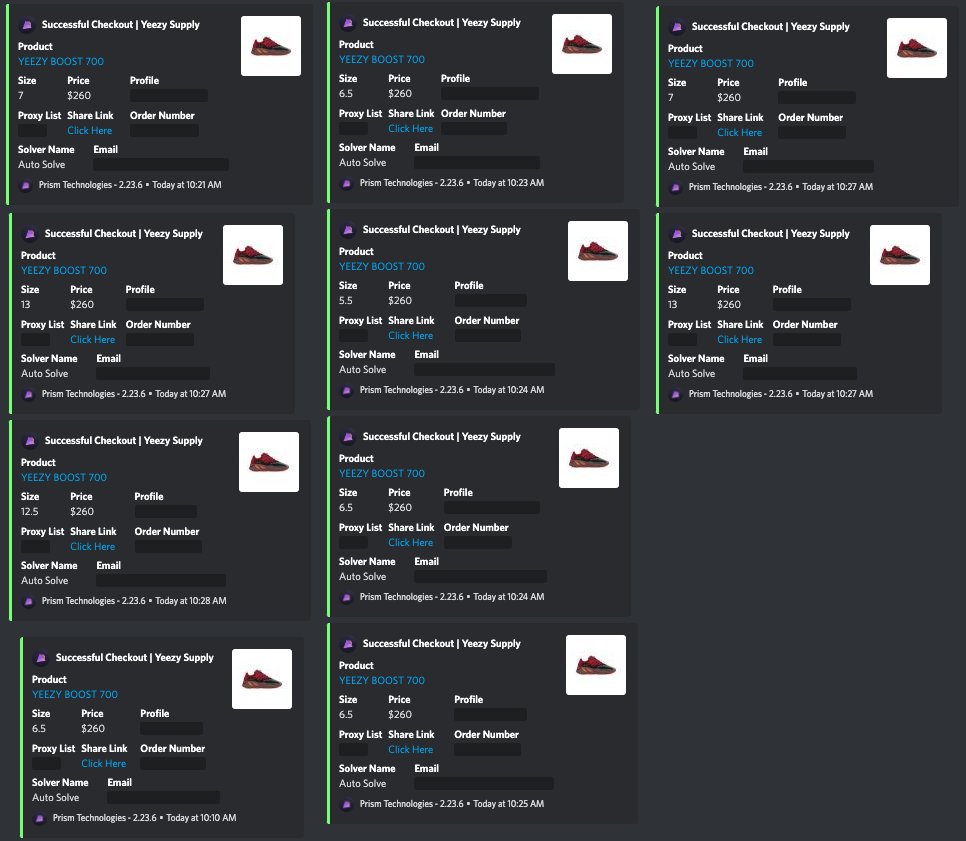966x841 pixels.
Task: Click the Prism footer icon on the size 5.5 checkout
Action: pyautogui.click(x=347, y=391)
